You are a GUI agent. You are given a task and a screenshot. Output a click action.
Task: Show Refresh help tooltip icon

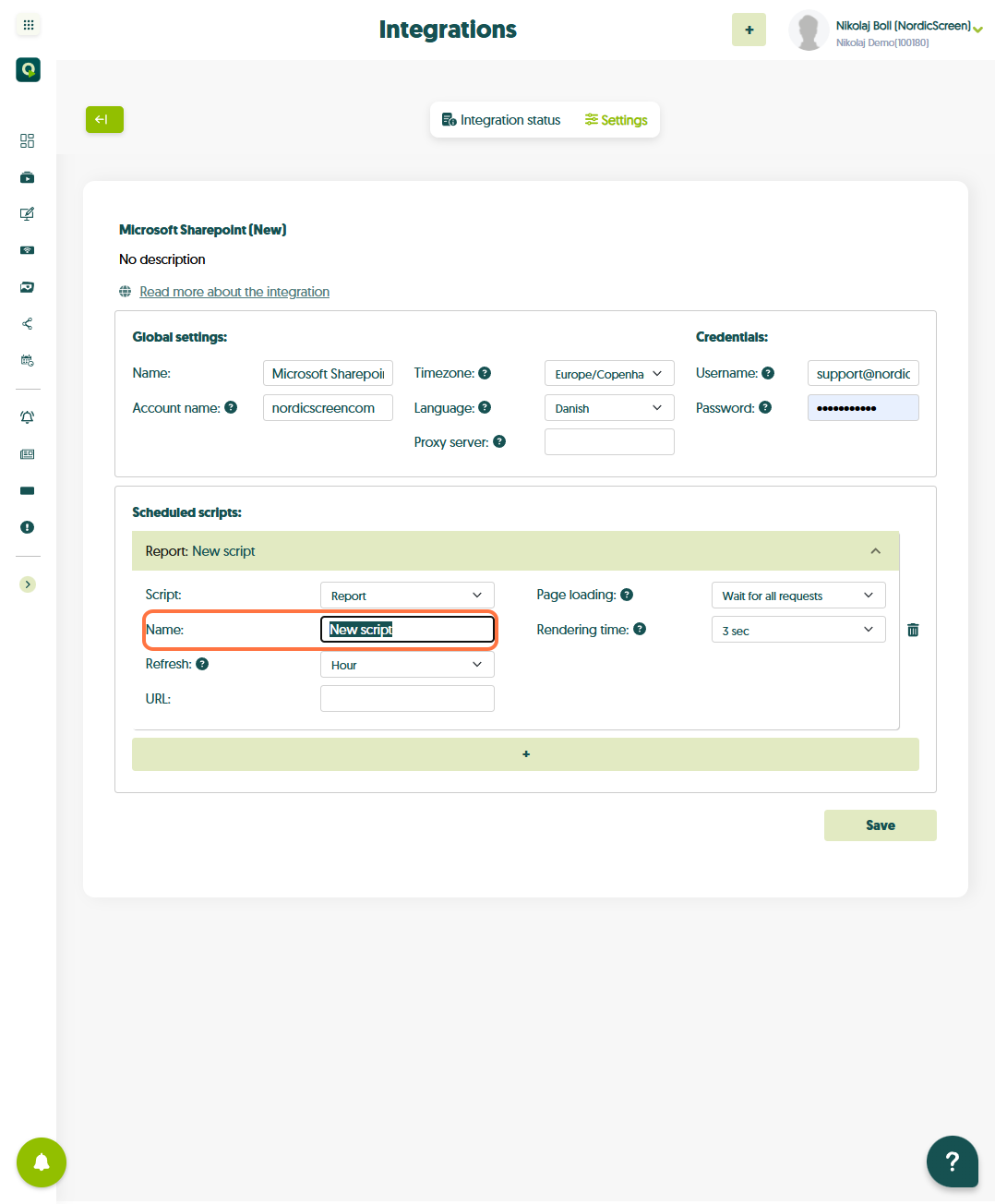pos(202,664)
